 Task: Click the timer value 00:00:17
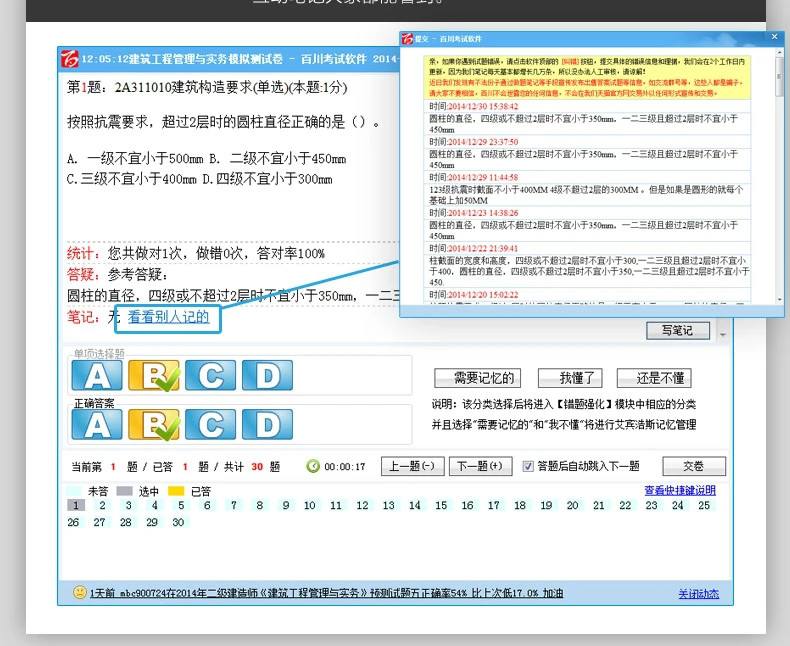[x=345, y=467]
